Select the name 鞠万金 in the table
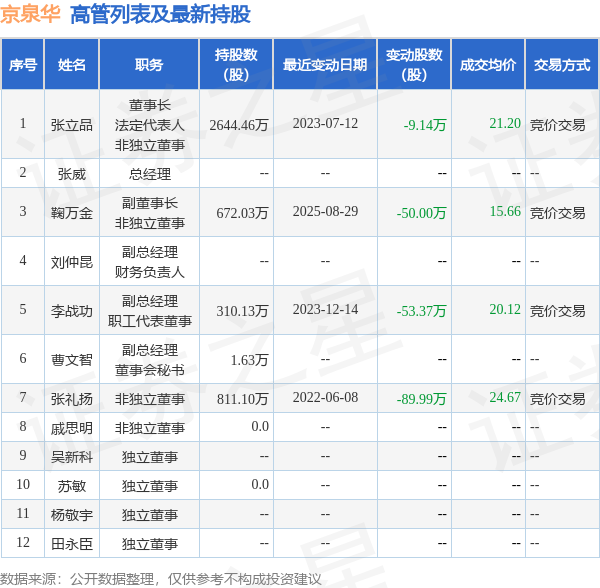Viewport: 600px width, 588px height. coord(72,212)
